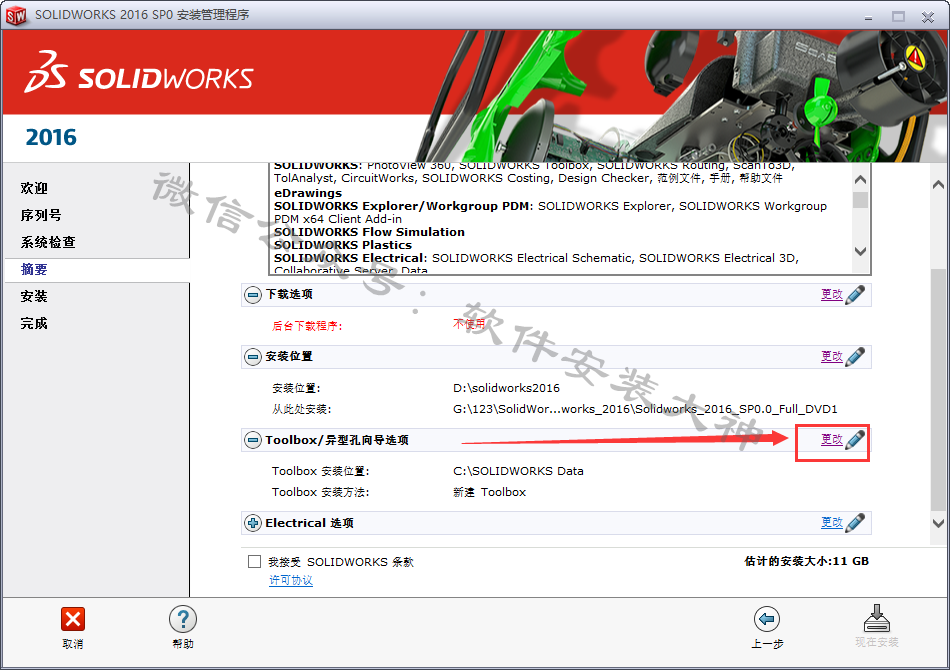Click the install path D:\solidworks2016
Viewport: 950px width, 670px height.
click(507, 388)
